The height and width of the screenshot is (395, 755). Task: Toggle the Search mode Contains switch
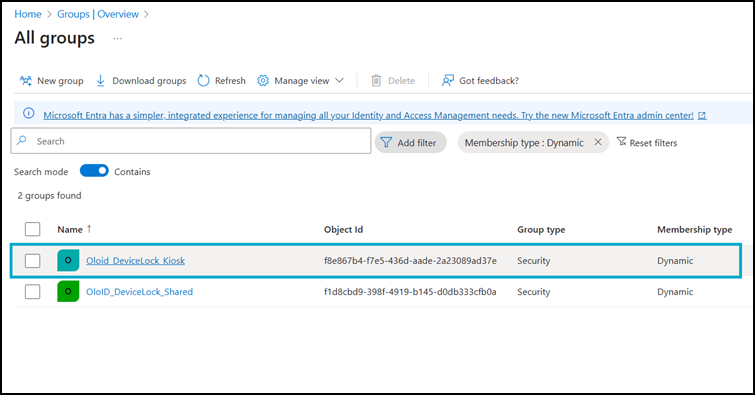94,171
